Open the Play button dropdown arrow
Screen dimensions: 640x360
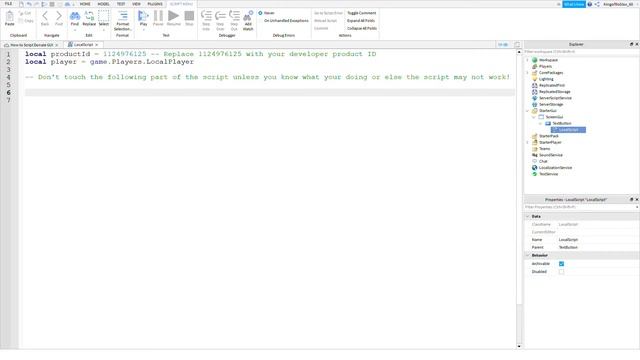(143, 30)
